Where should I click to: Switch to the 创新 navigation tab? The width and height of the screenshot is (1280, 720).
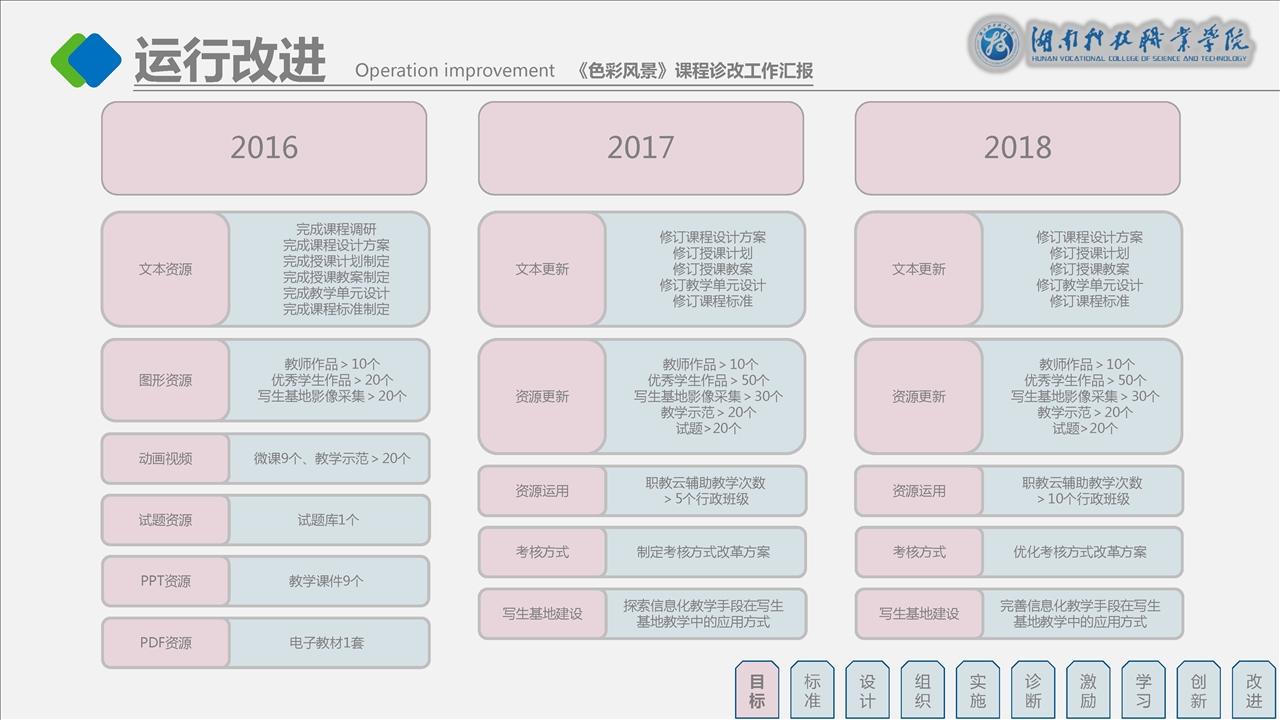point(1198,690)
